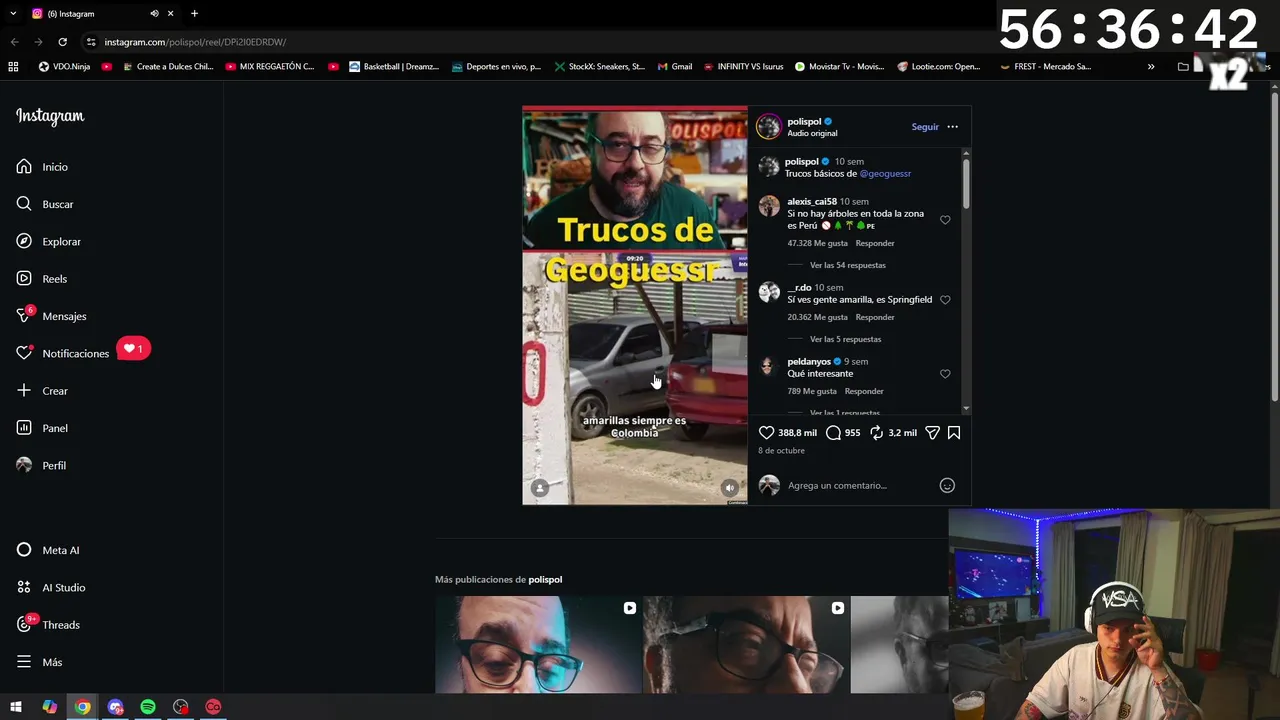
Task: Expand Ver las 5 respuestas
Action: pos(846,339)
